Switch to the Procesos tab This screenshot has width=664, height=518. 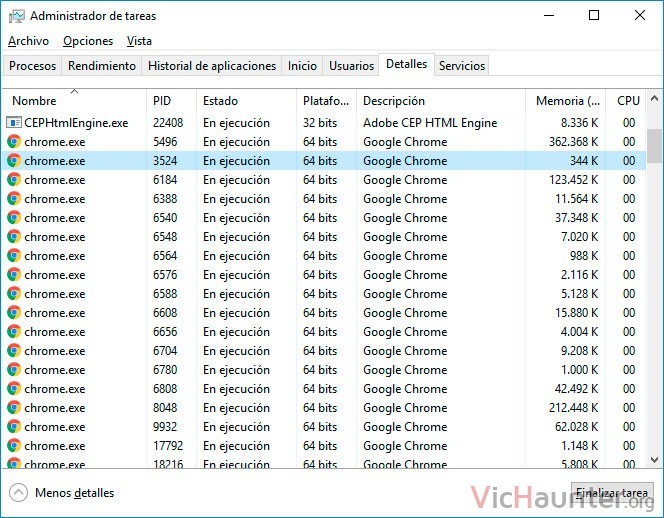(33, 66)
